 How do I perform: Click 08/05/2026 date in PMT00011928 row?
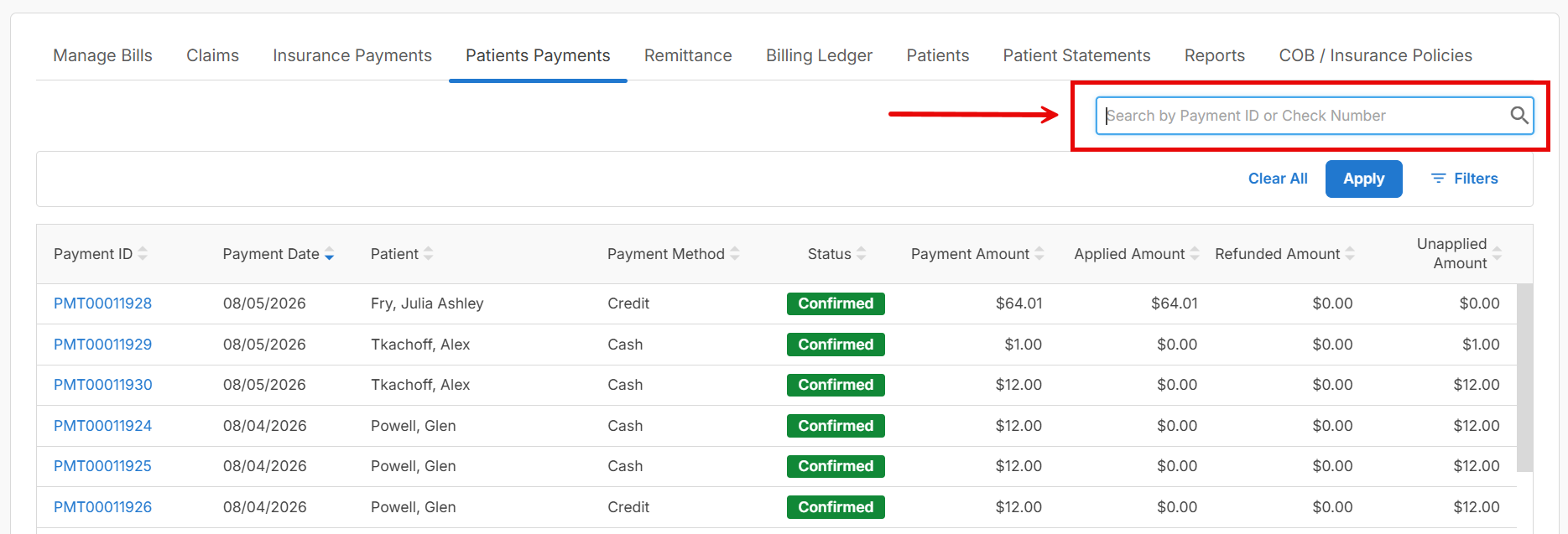[x=264, y=303]
